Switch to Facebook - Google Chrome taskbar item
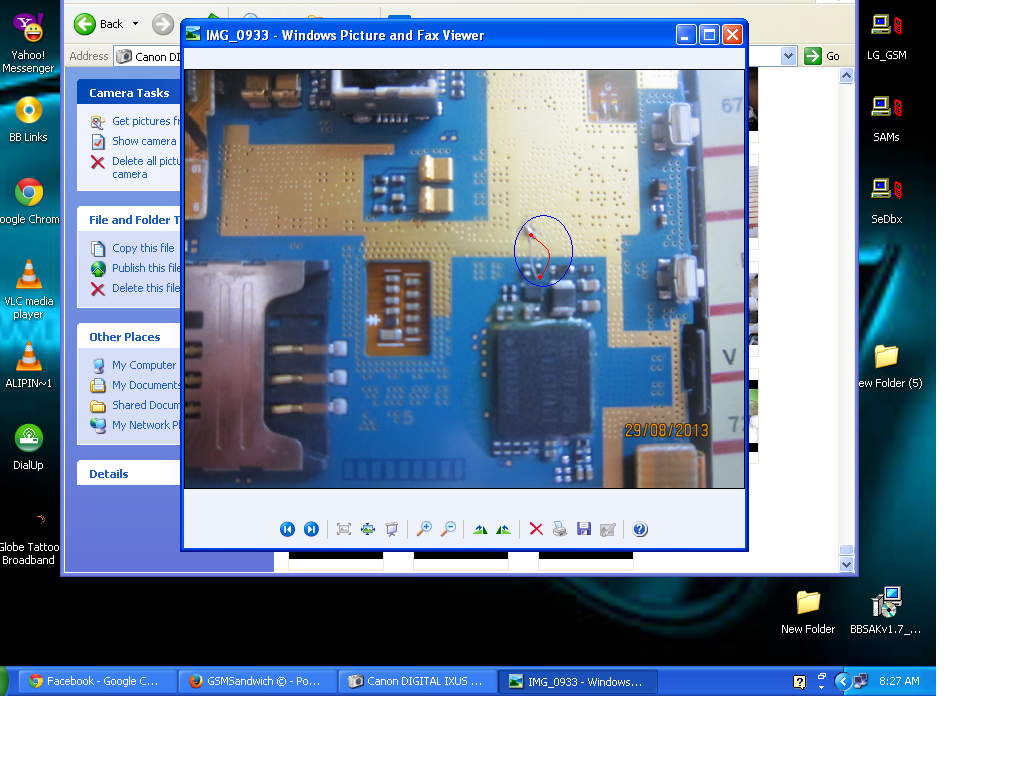 96,681
